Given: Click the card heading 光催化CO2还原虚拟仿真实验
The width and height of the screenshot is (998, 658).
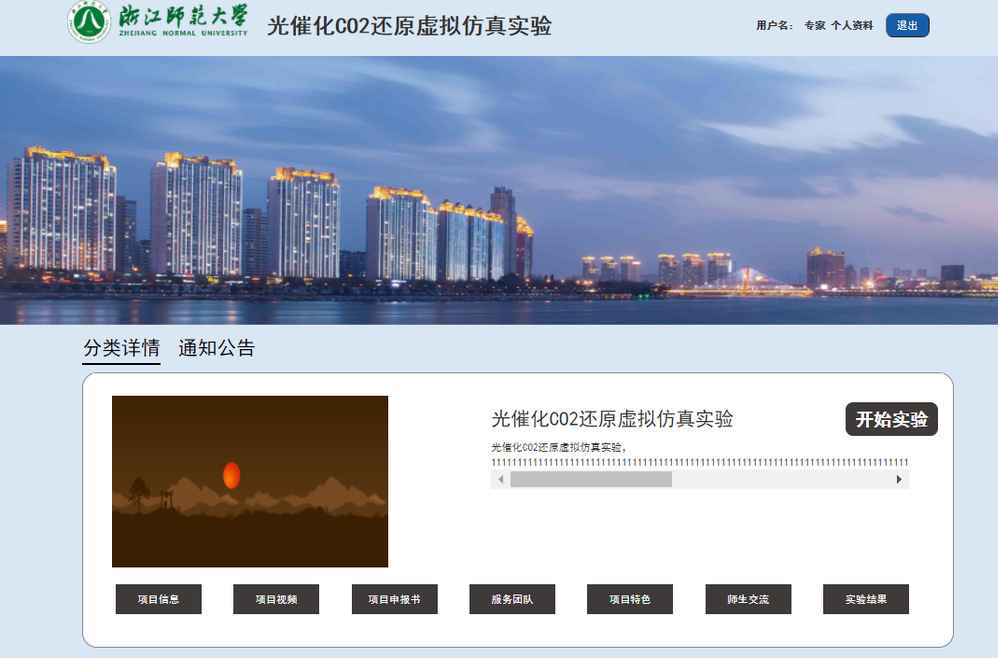Looking at the screenshot, I should tap(612, 419).
